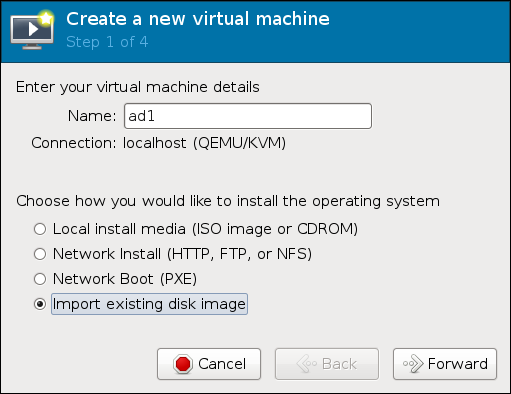This screenshot has width=511, height=394.
Task: Click the 'Step 1 of 4' subtitle
Action: pyautogui.click(x=107, y=42)
